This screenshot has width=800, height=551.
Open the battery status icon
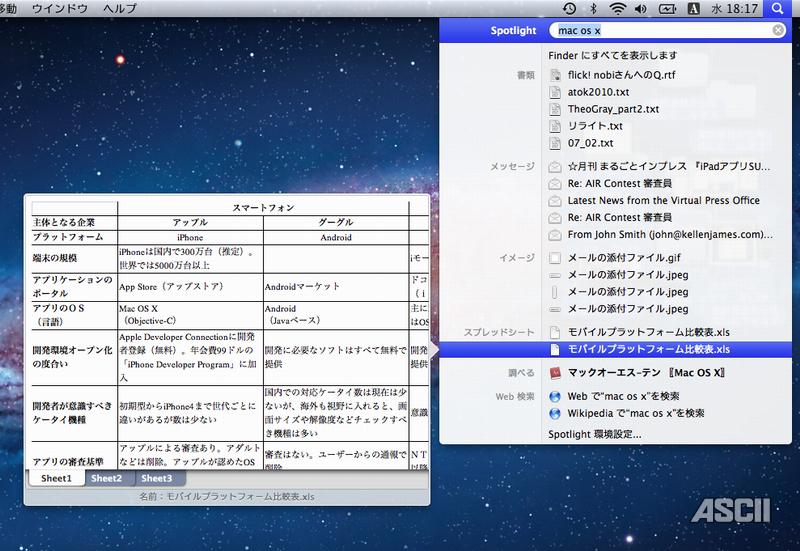tap(668, 8)
